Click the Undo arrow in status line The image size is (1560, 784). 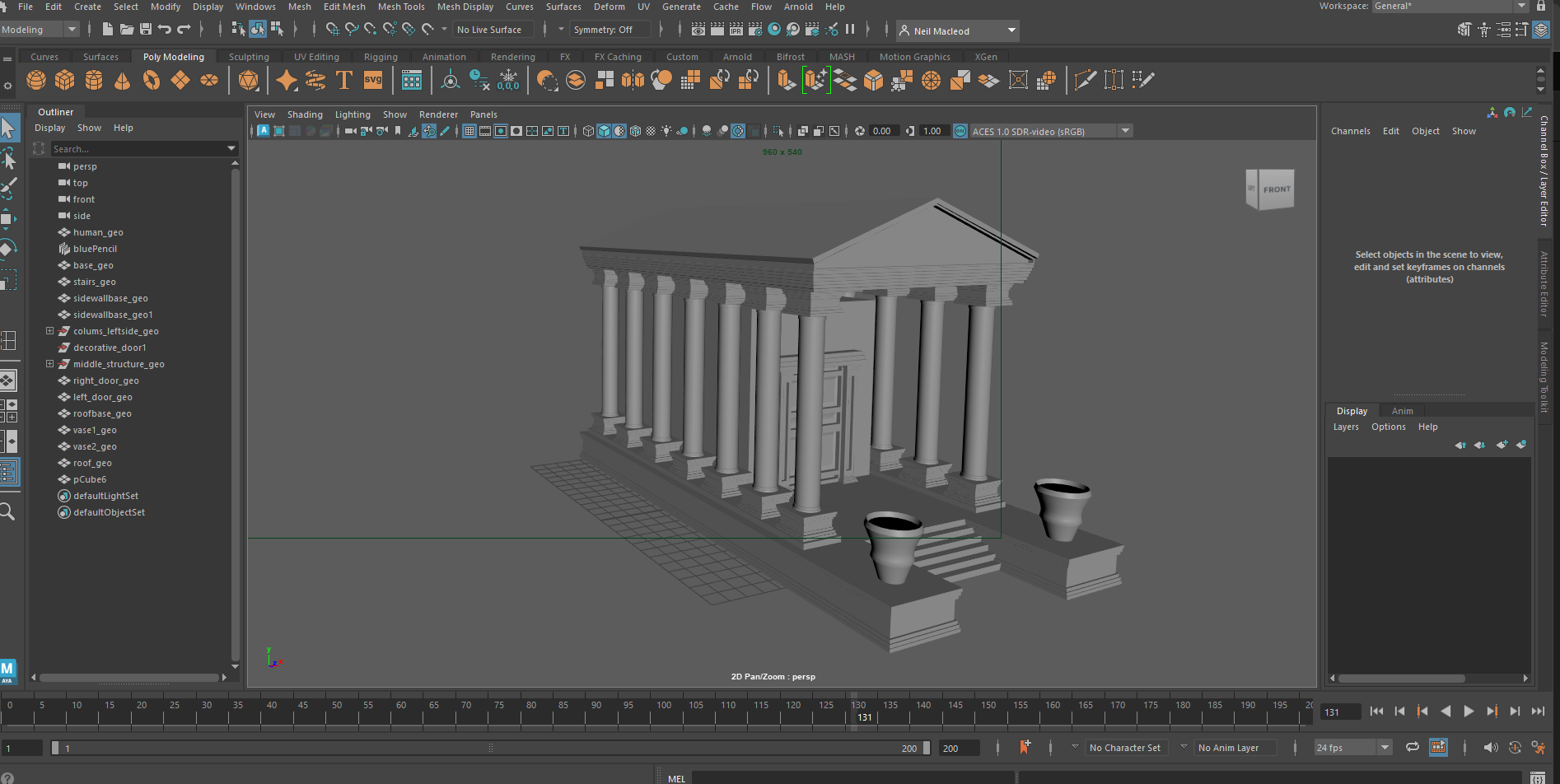click(165, 30)
